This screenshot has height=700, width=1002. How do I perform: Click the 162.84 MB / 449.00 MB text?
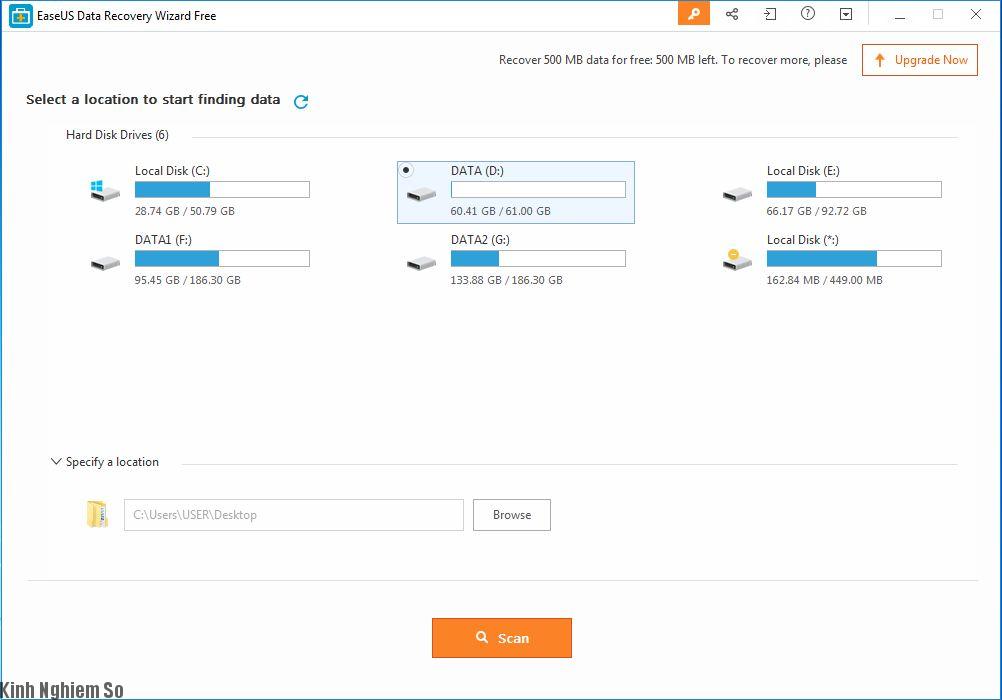tap(824, 280)
